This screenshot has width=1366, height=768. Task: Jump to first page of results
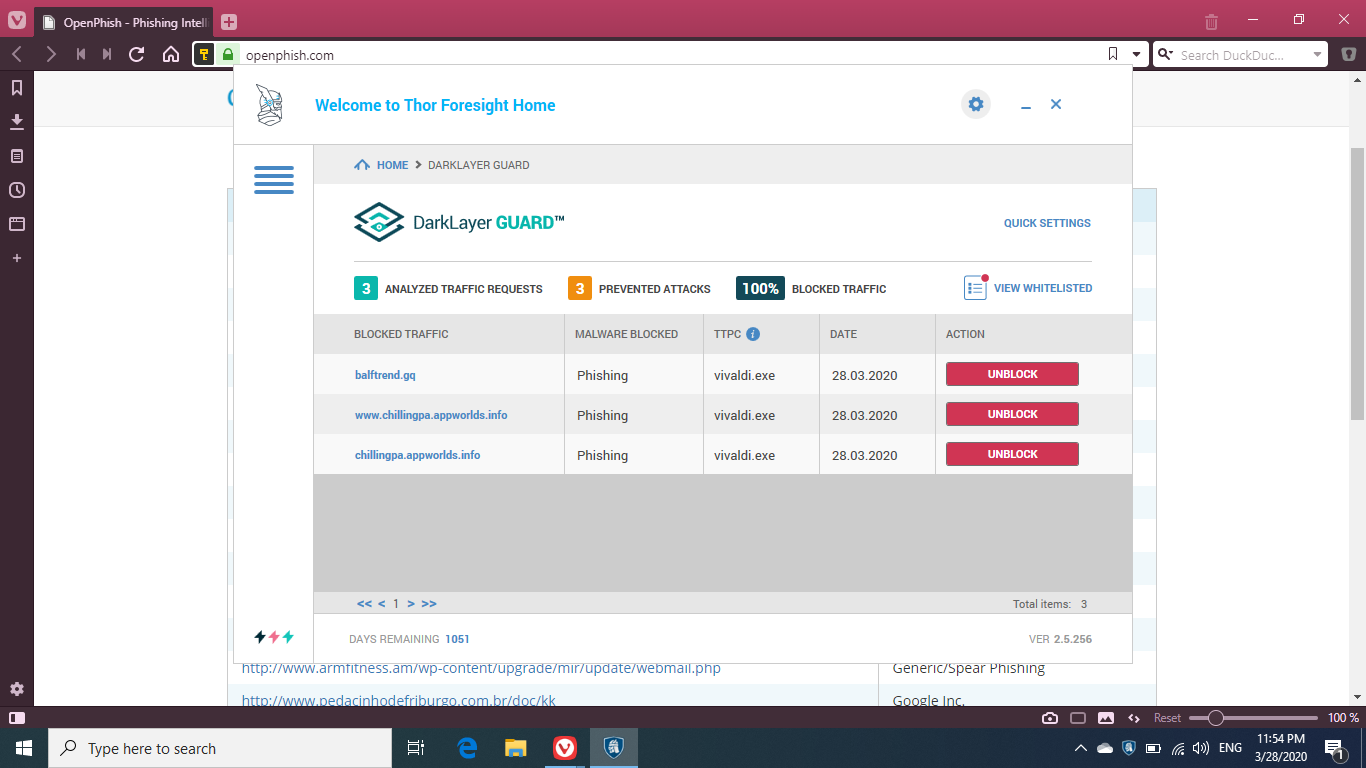(x=364, y=604)
